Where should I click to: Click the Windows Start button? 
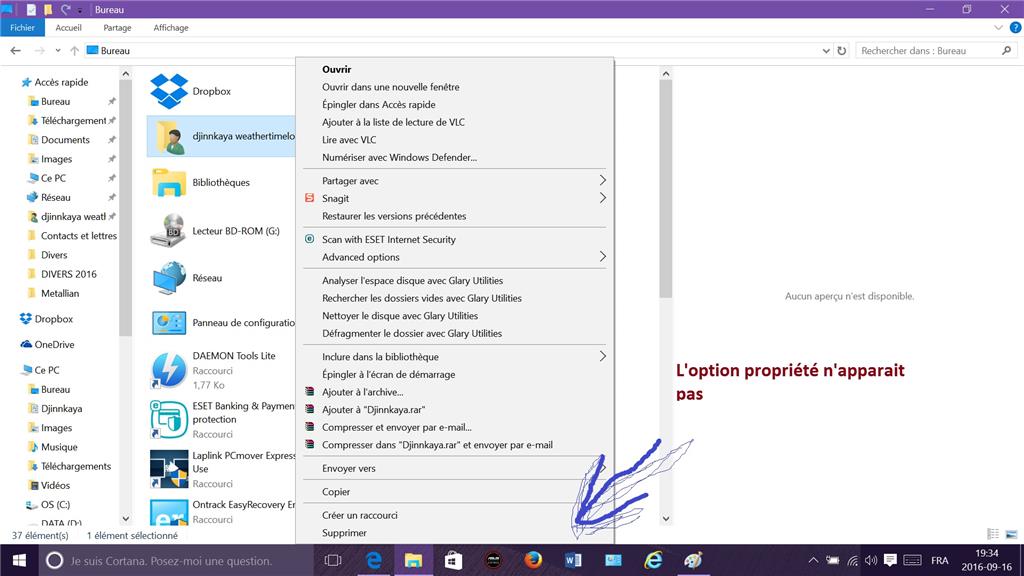[x=19, y=560]
